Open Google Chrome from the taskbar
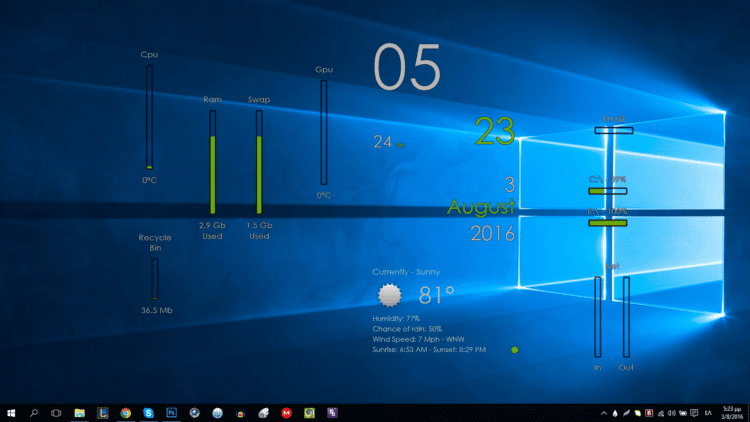Viewport: 750px width, 422px height. point(125,413)
